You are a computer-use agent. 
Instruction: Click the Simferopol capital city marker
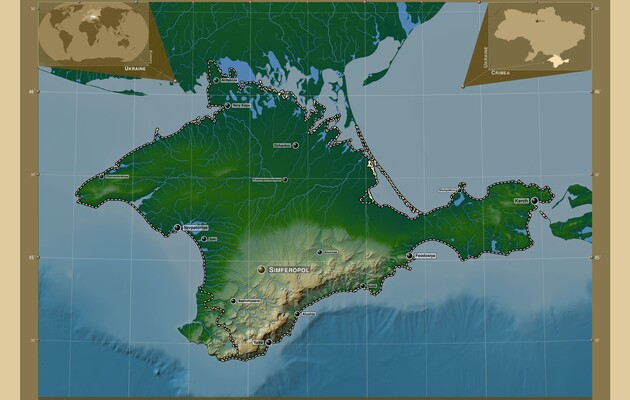pyautogui.click(x=261, y=270)
